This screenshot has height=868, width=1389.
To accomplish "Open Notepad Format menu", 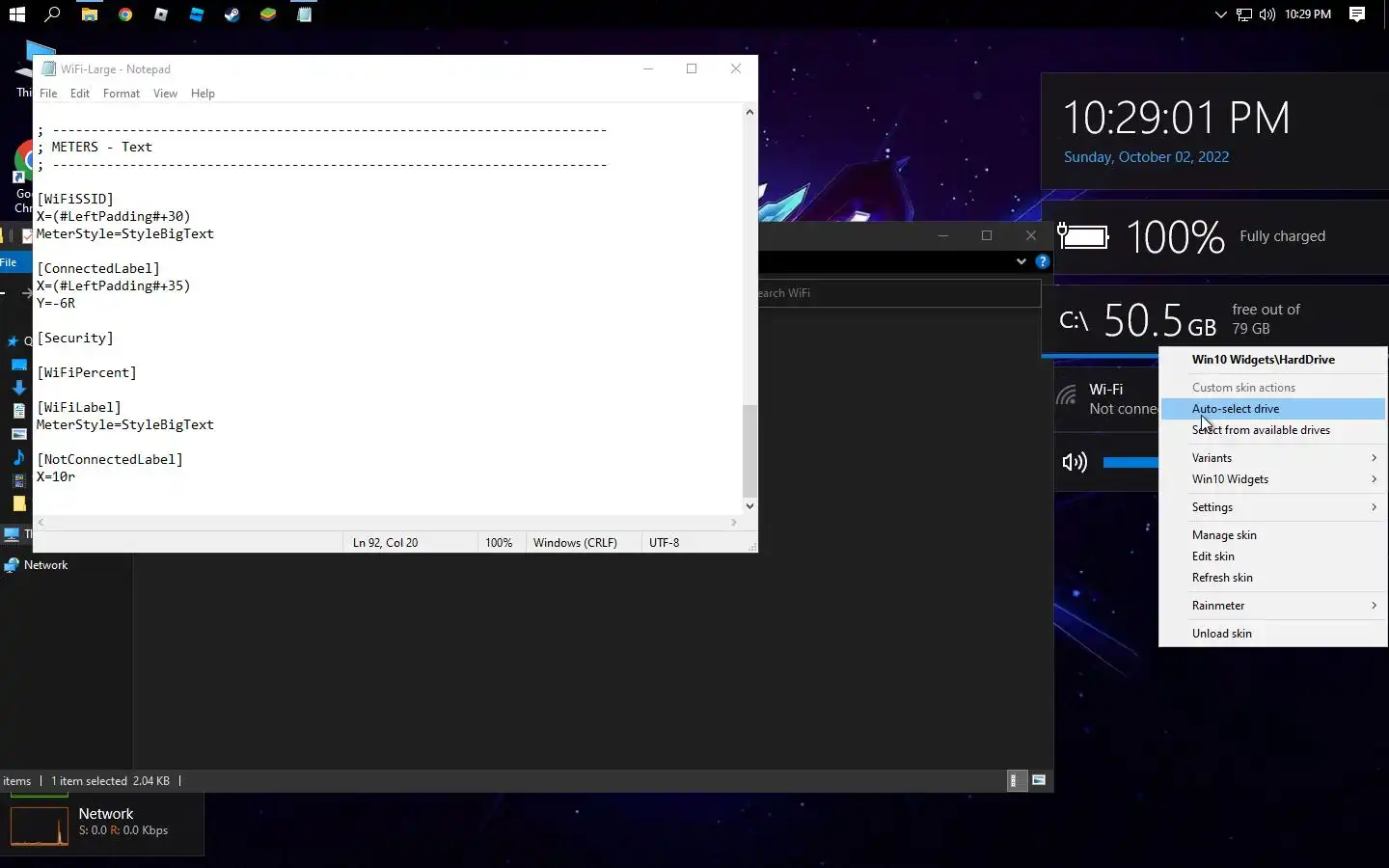I will coord(122,94).
